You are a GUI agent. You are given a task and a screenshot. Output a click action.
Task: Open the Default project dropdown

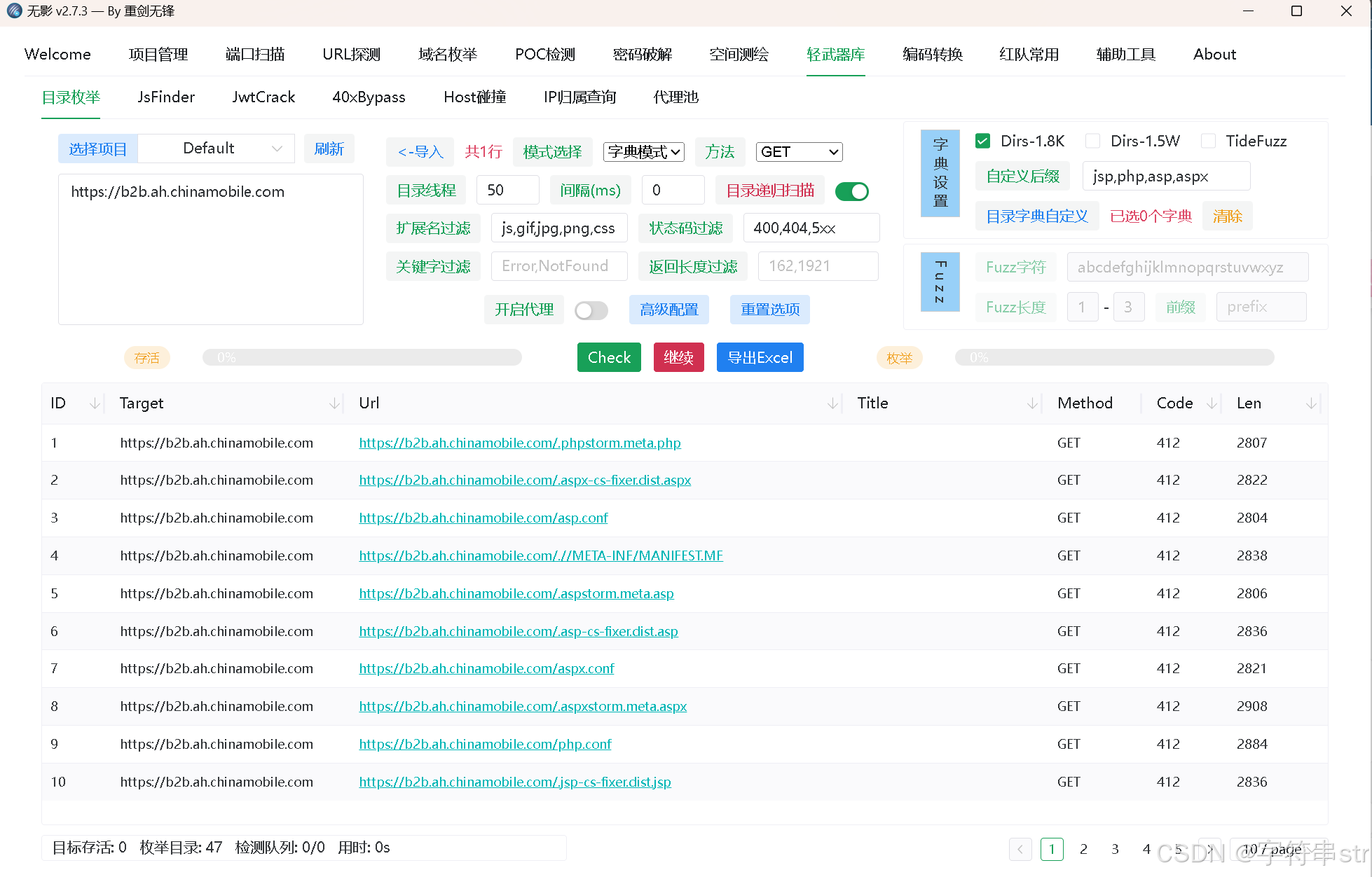[216, 149]
